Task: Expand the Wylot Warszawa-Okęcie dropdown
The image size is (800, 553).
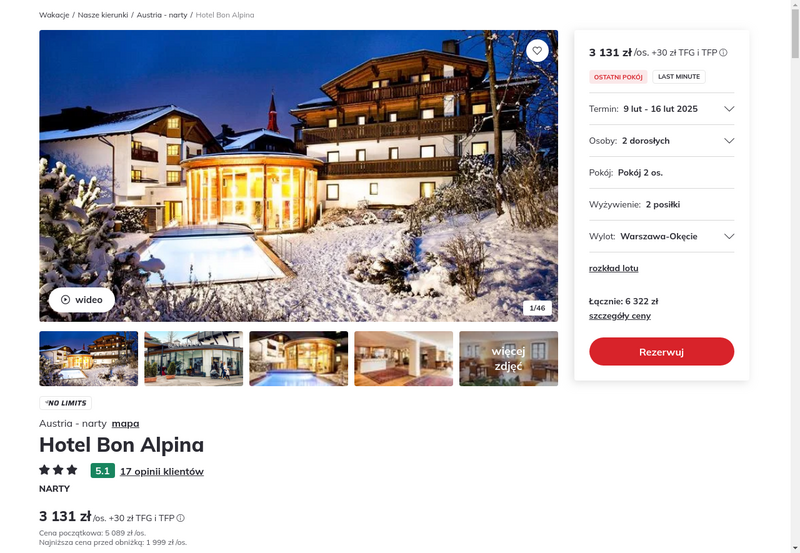Action: 661,236
